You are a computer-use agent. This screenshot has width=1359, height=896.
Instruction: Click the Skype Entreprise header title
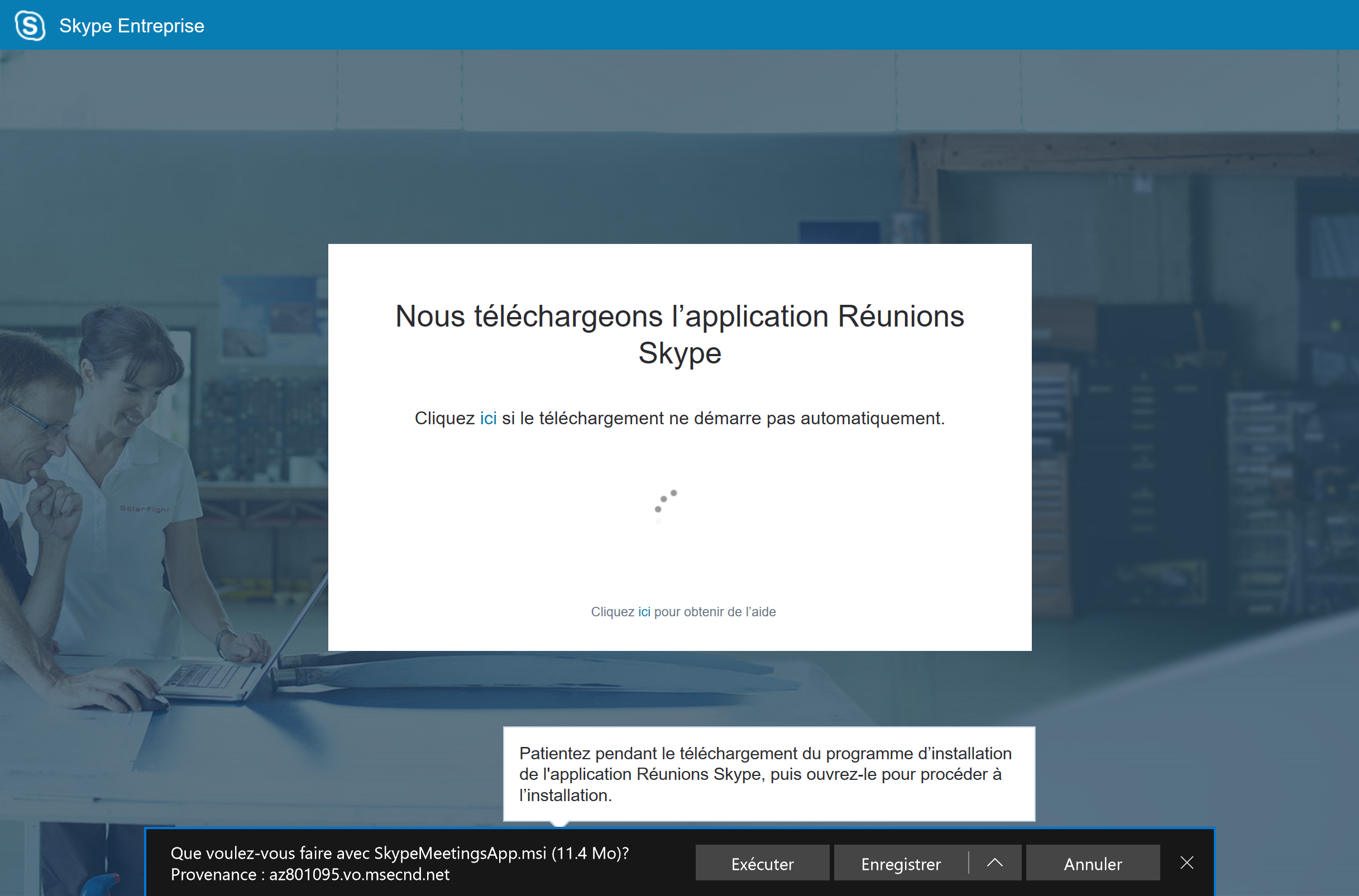(x=131, y=26)
